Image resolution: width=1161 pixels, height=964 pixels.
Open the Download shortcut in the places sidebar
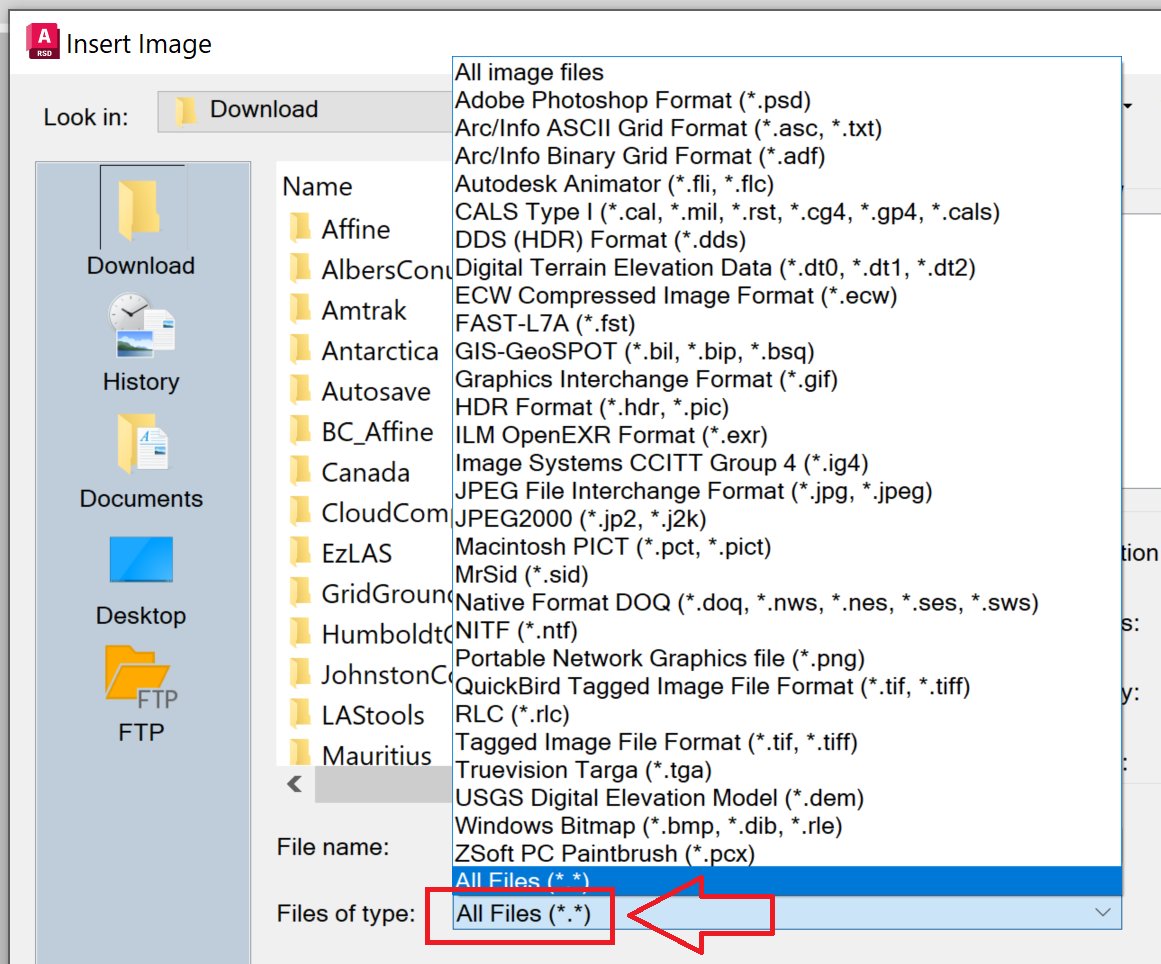click(x=141, y=215)
